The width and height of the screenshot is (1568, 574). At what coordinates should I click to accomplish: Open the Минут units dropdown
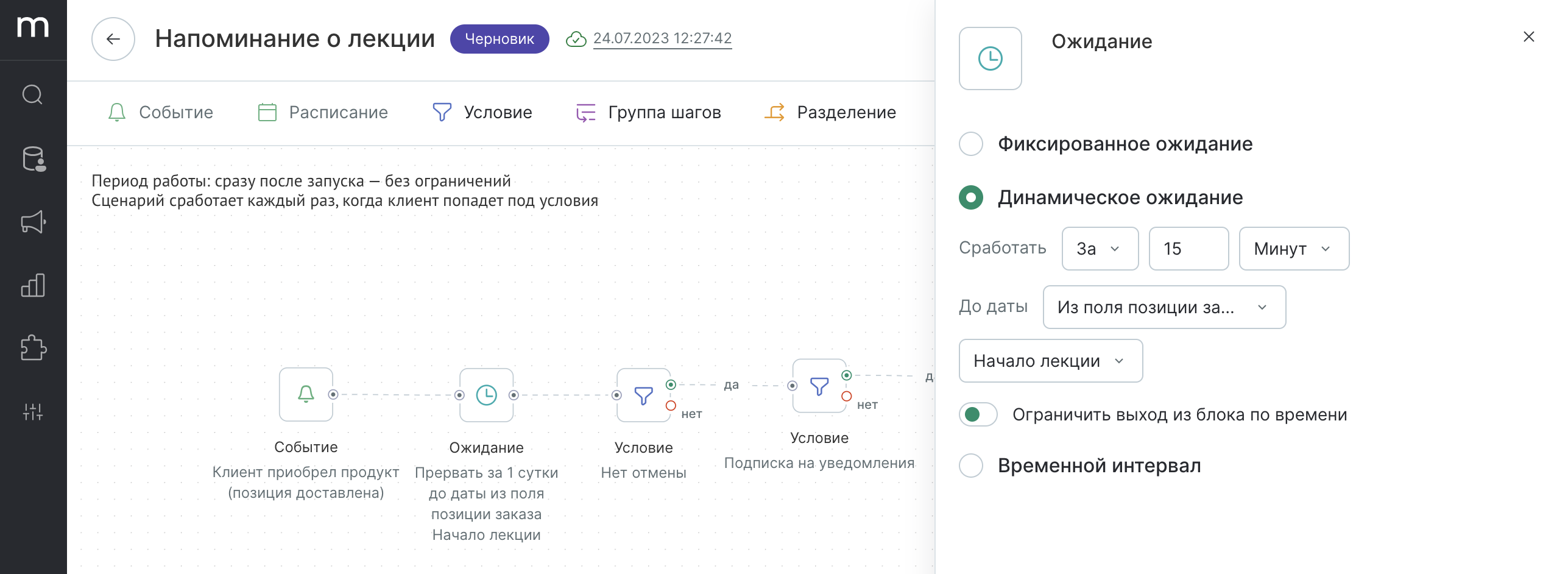coord(1294,249)
